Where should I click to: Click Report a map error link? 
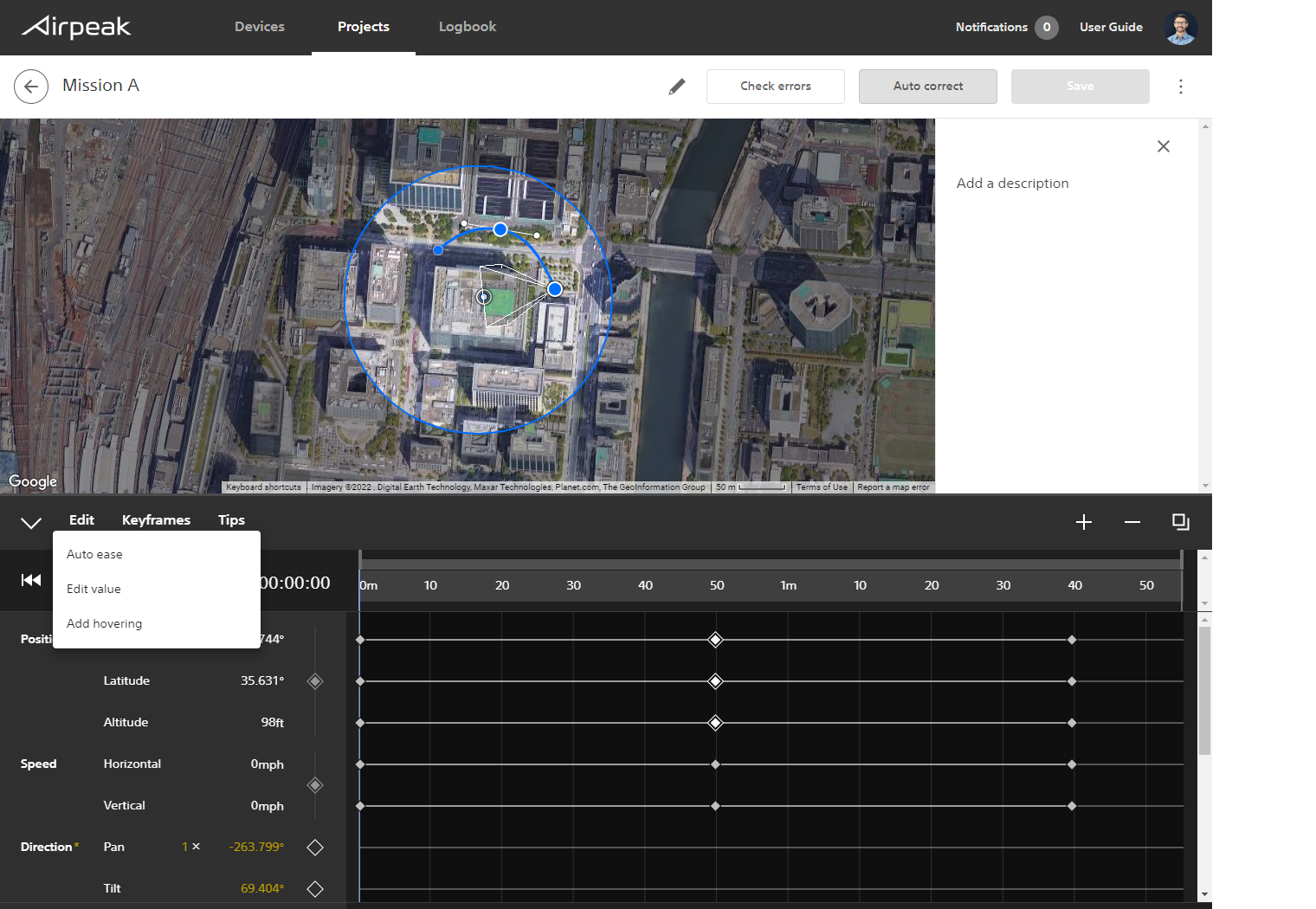[893, 487]
